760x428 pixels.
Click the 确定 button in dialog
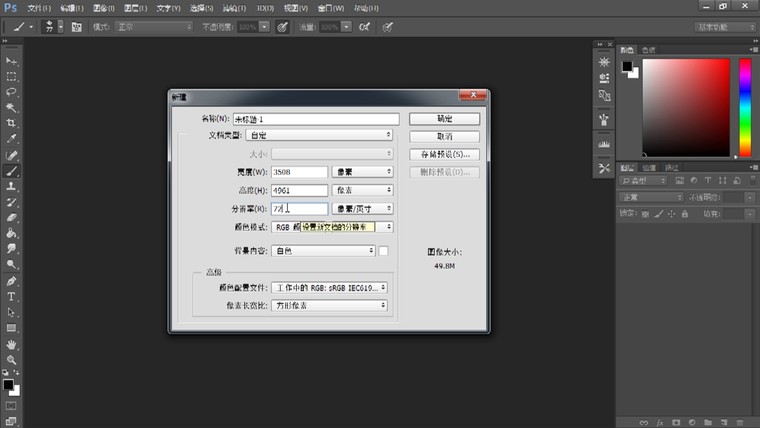pos(445,117)
